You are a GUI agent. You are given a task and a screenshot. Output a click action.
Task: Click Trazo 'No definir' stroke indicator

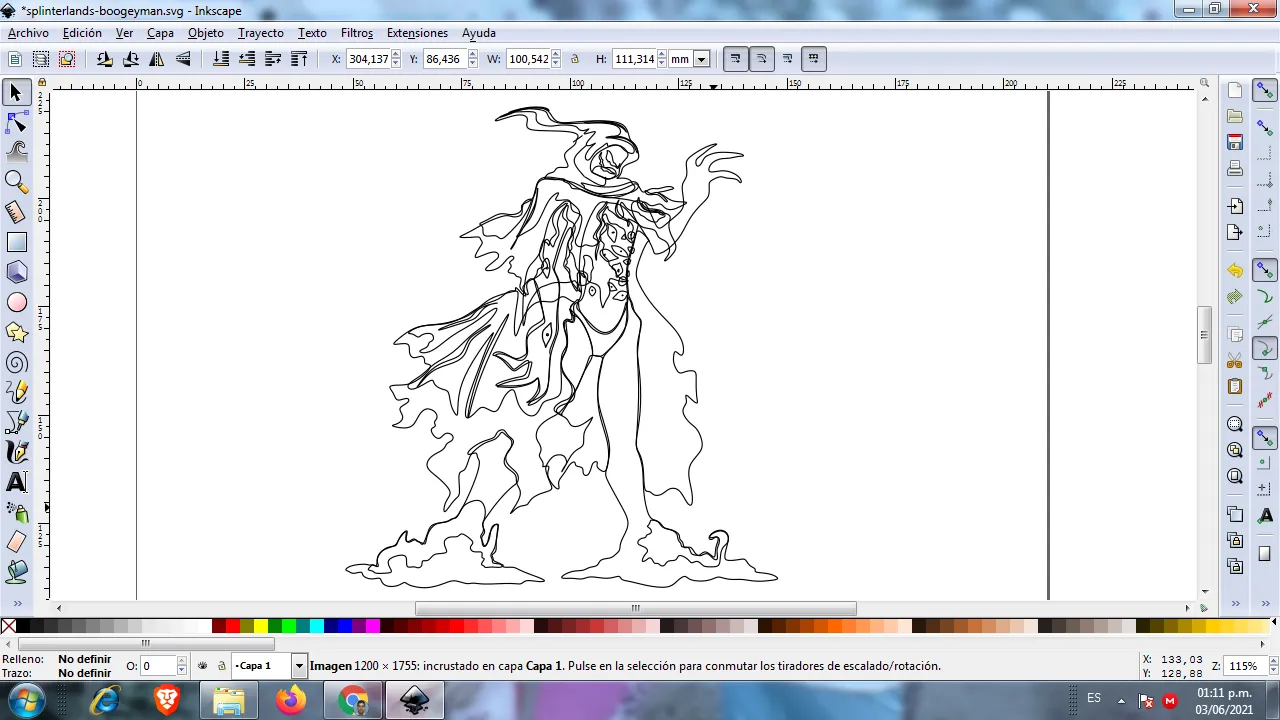[84, 673]
